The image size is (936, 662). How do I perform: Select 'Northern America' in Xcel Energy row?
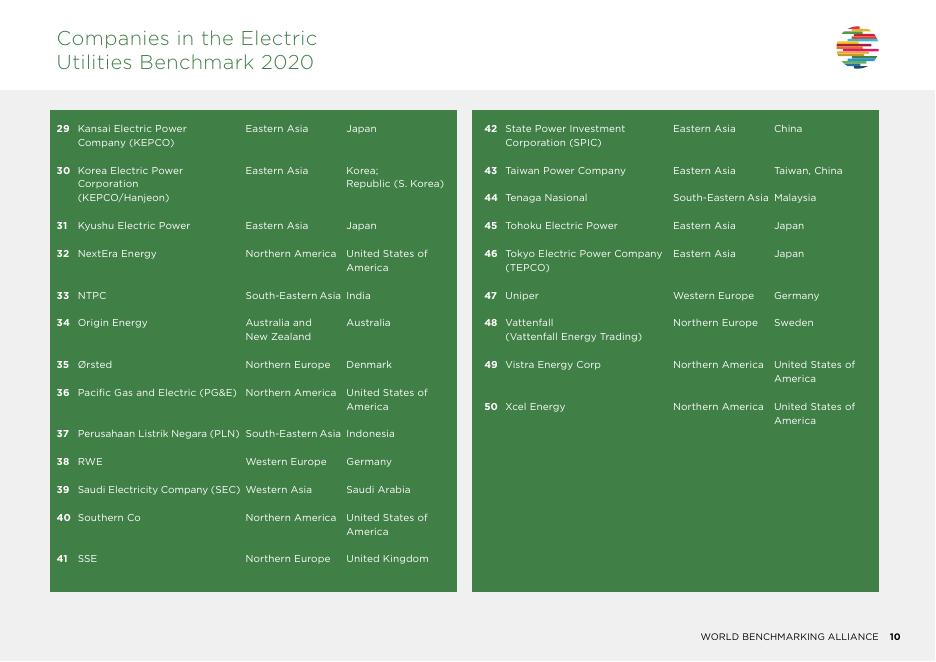tap(718, 407)
